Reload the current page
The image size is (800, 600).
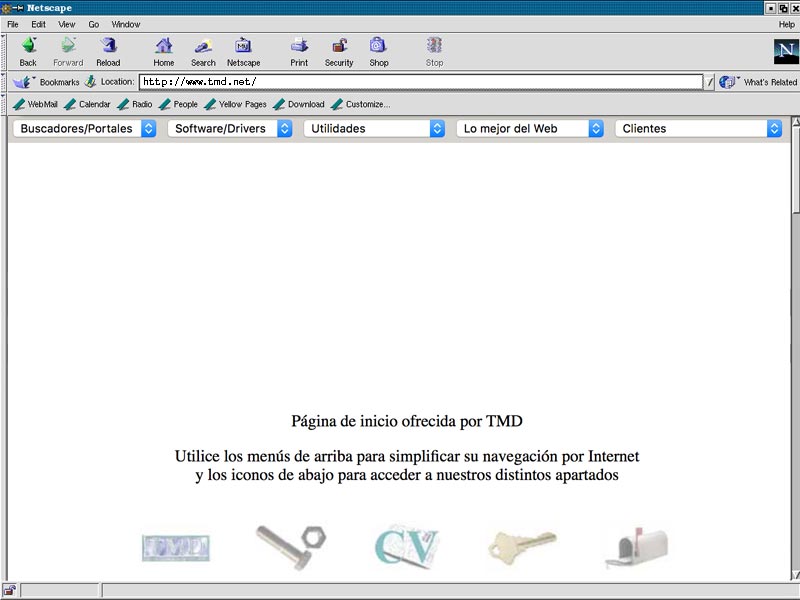pos(108,46)
